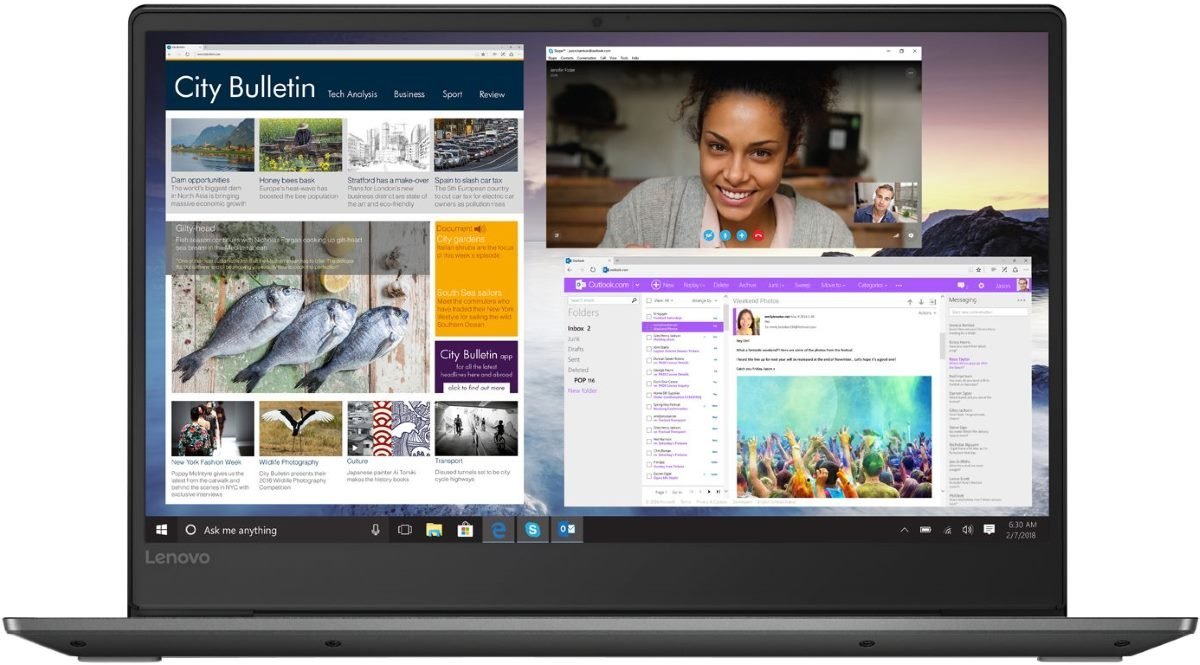Open File Explorer from the taskbar
The image size is (1200, 665).
tap(434, 530)
